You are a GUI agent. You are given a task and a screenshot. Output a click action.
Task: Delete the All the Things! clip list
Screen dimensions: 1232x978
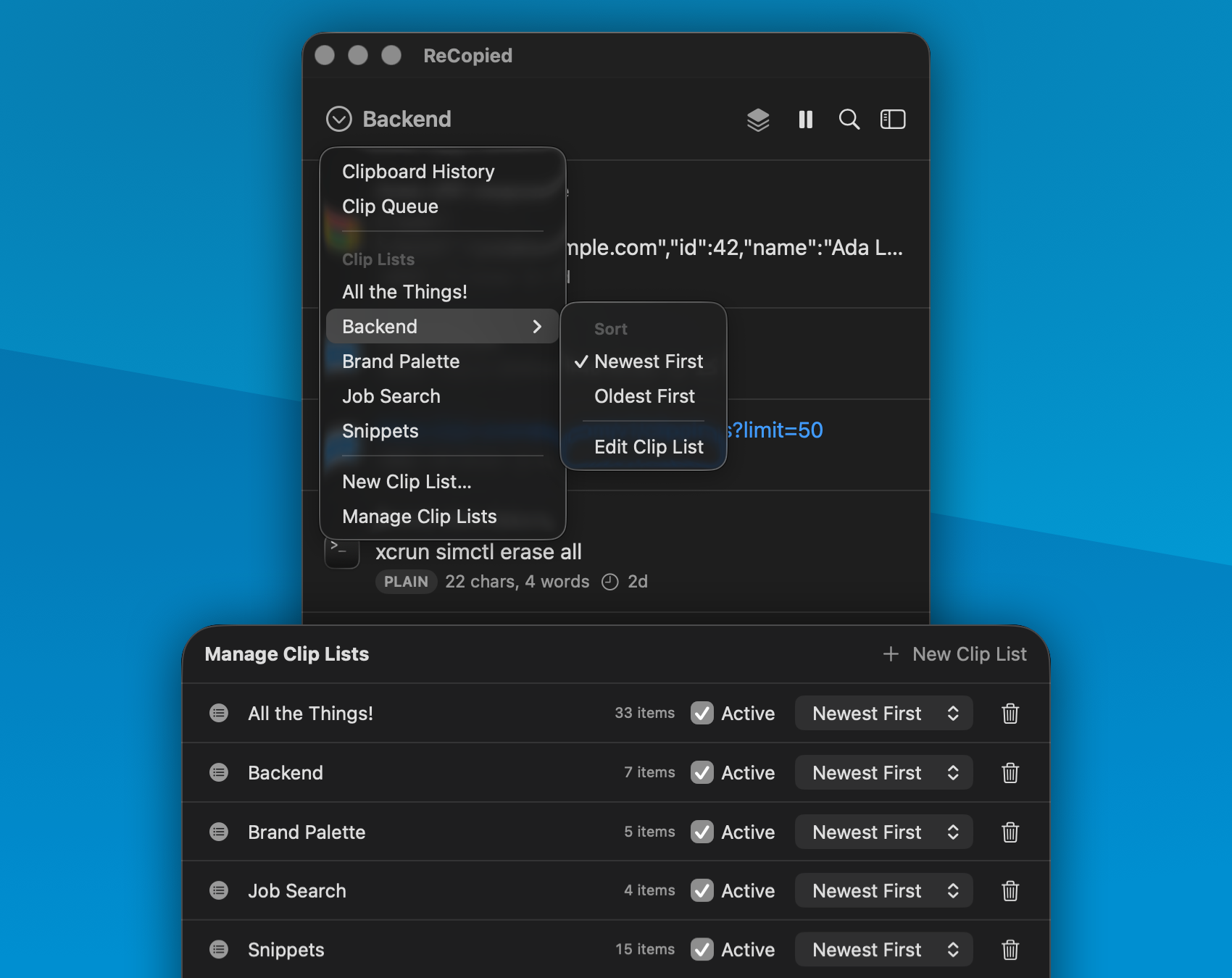coord(1010,714)
